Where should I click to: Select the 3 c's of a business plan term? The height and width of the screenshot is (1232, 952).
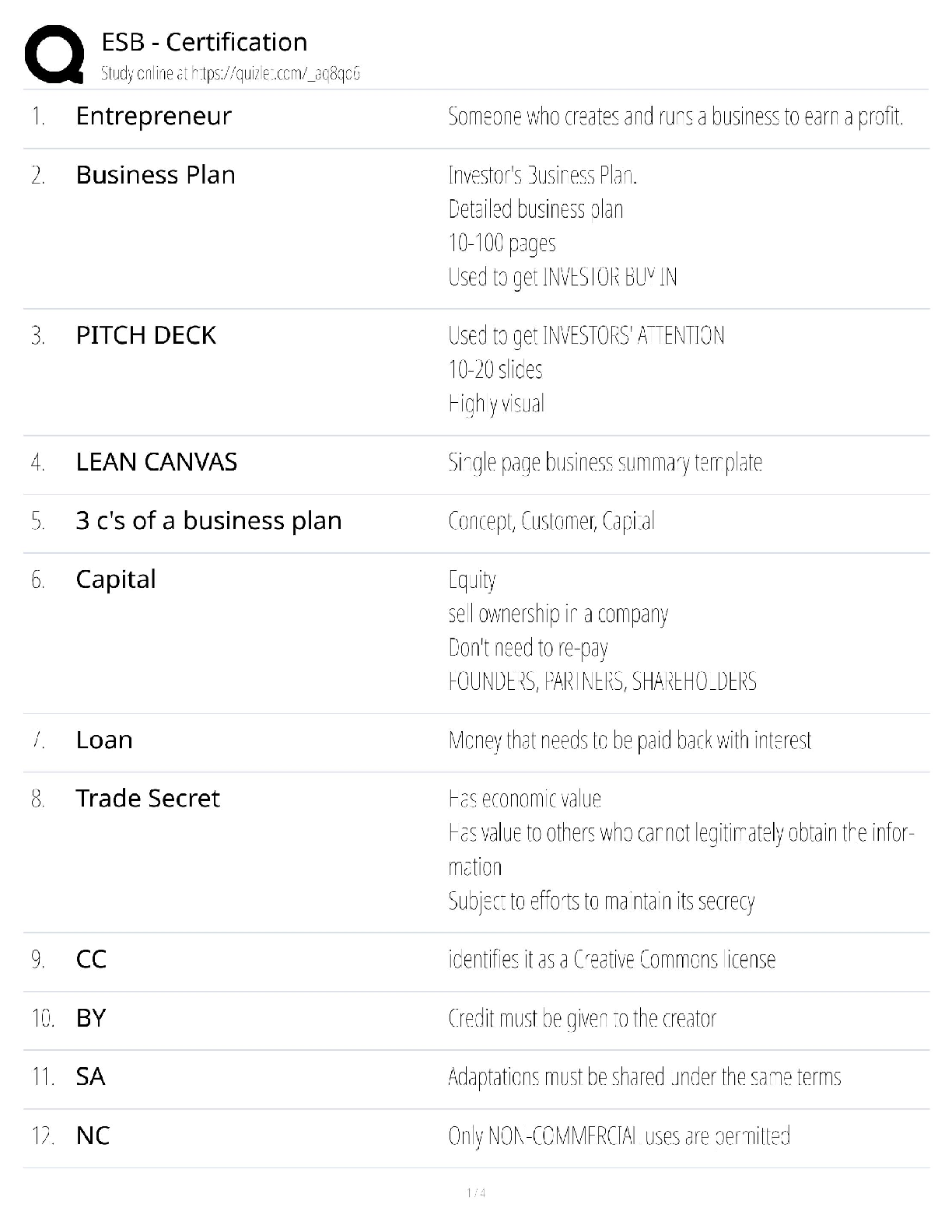[x=208, y=520]
